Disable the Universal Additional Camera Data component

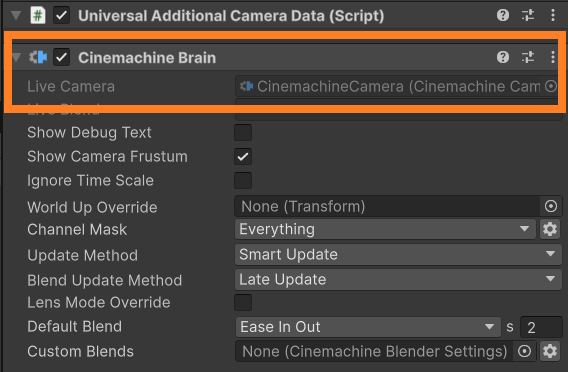tap(62, 16)
